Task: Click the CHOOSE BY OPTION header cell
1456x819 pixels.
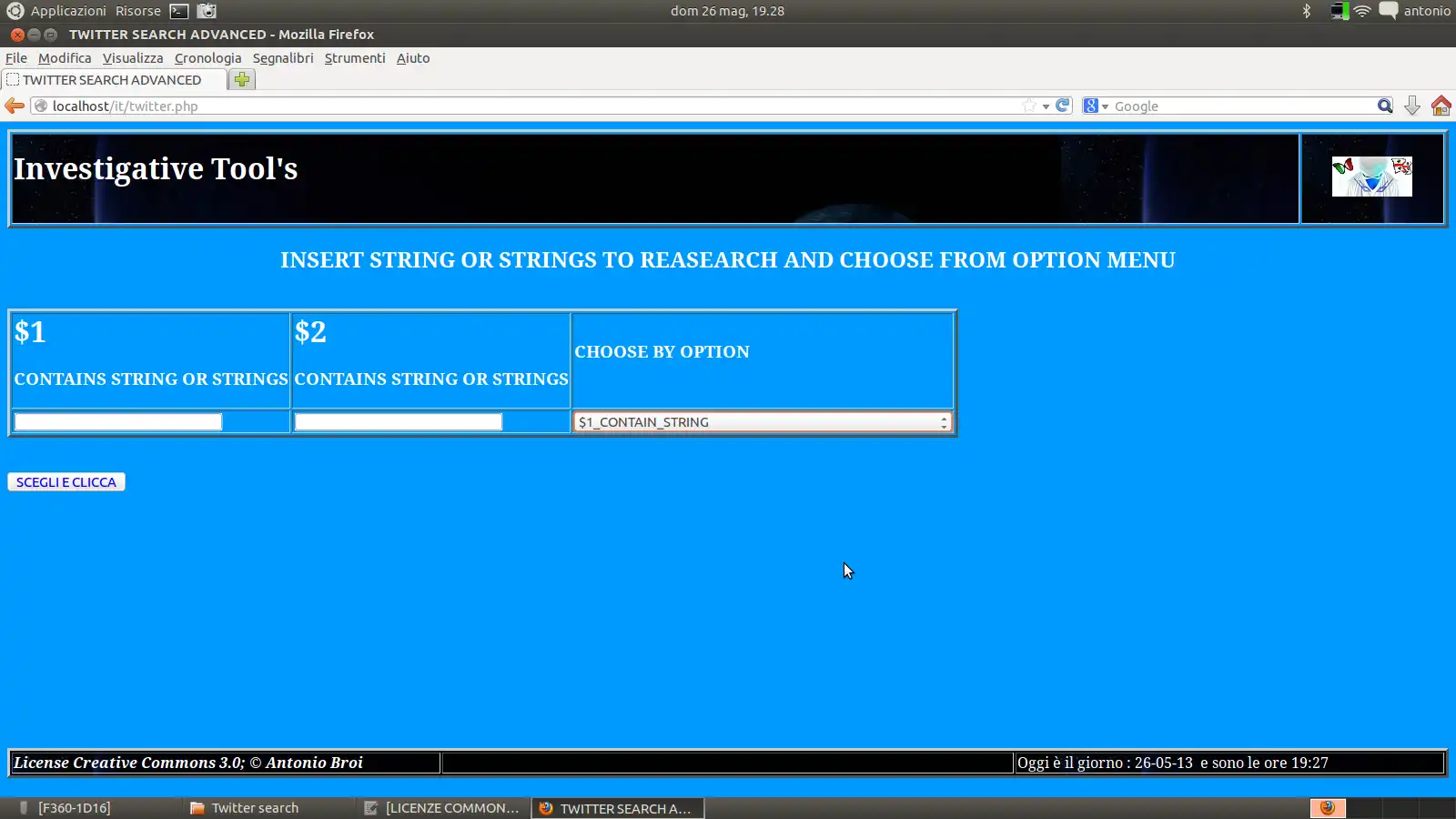Action: pos(763,360)
